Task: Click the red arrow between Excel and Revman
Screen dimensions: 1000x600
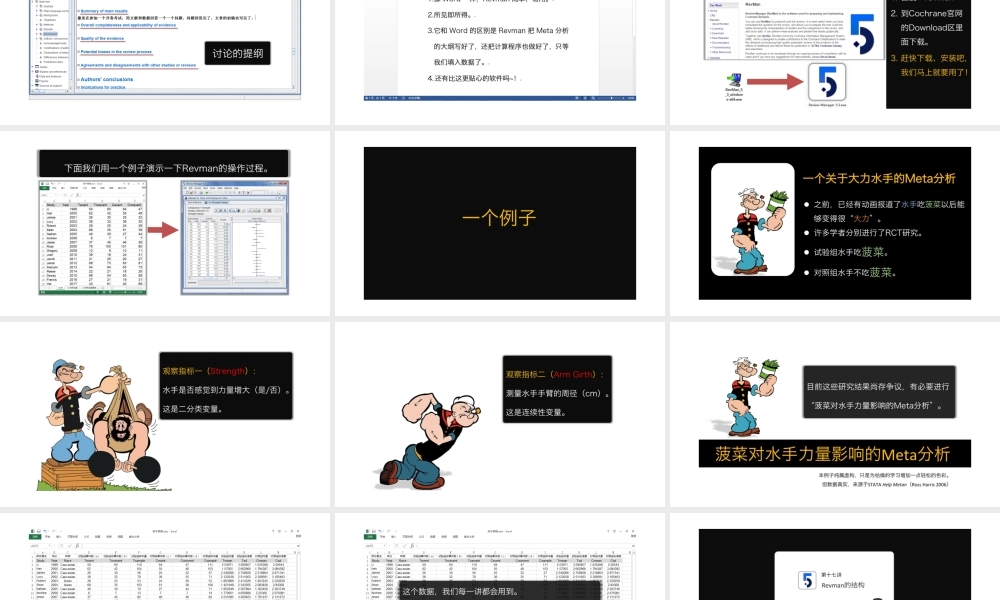Action: pos(162,232)
